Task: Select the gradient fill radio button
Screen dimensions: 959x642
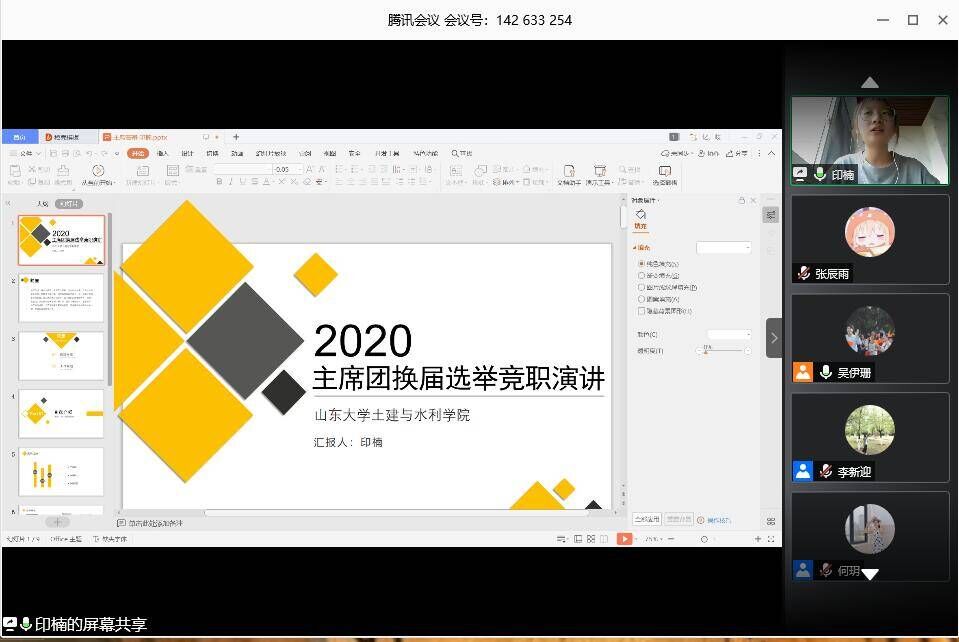Action: [x=642, y=275]
